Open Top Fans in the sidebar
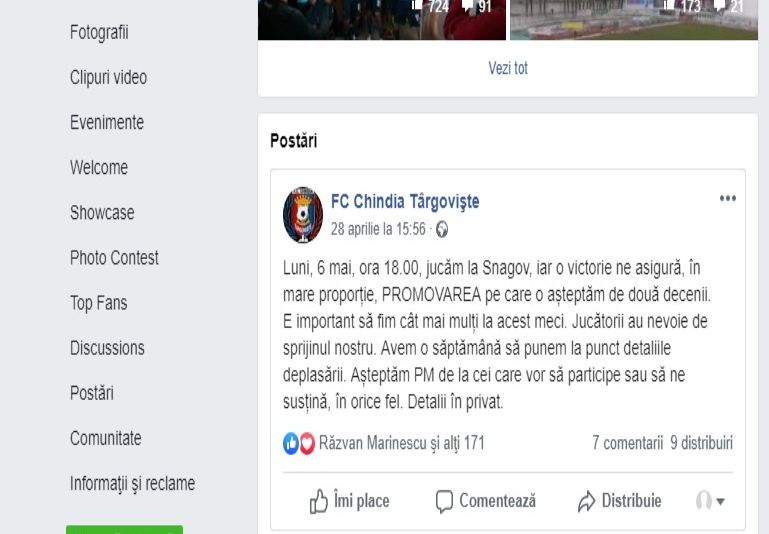769x534 pixels. pos(99,303)
